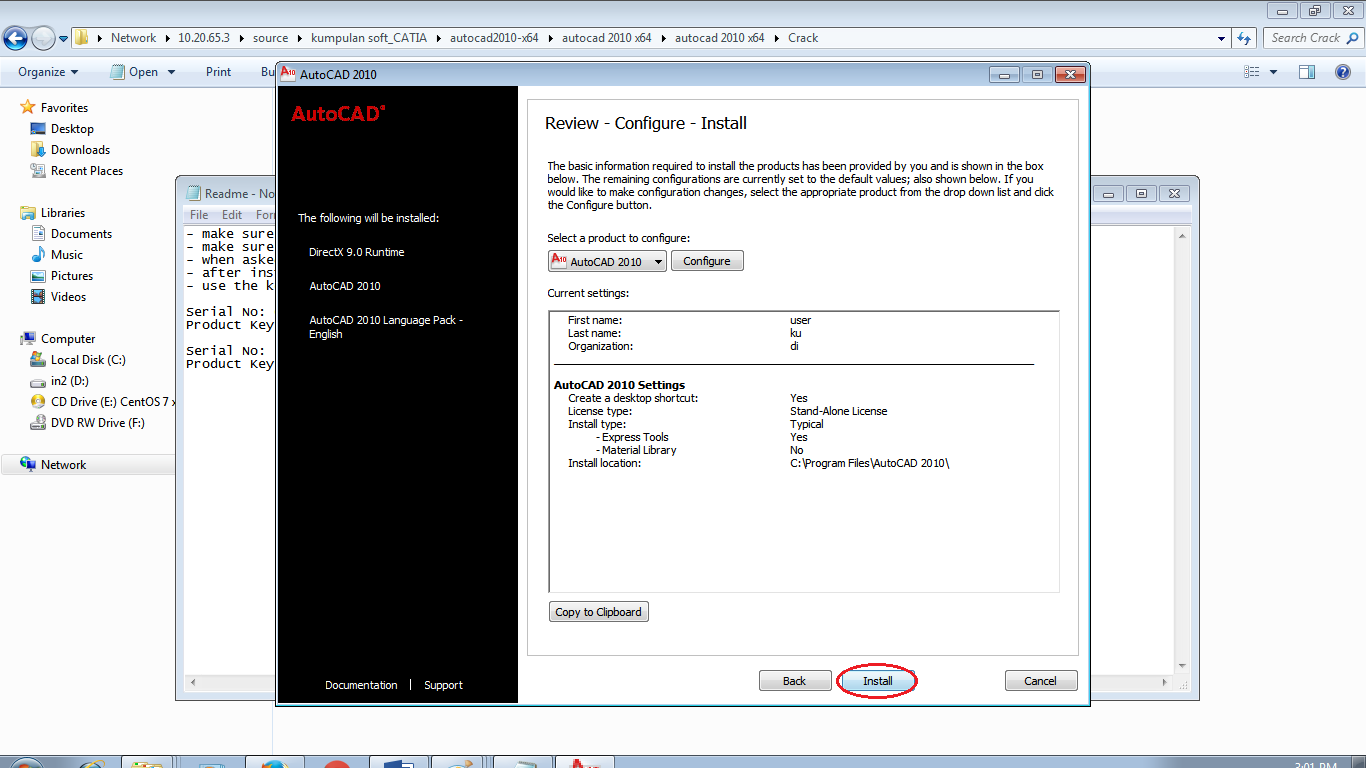Click the 'AutoCAD 2010 Settings' heading
Image resolution: width=1368 pixels, height=768 pixels.
tap(619, 385)
